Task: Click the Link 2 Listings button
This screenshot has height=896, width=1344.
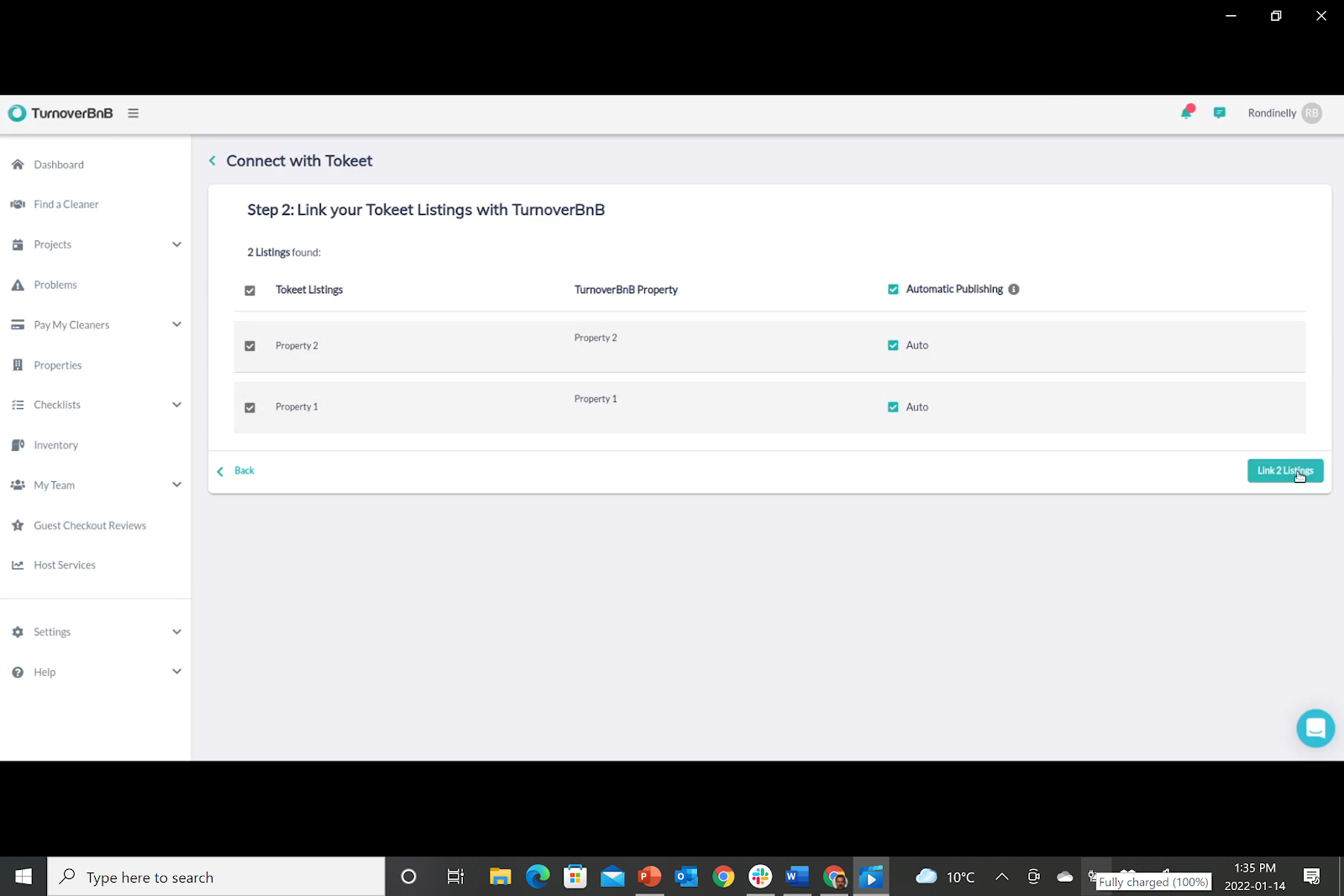Action: pos(1285,471)
